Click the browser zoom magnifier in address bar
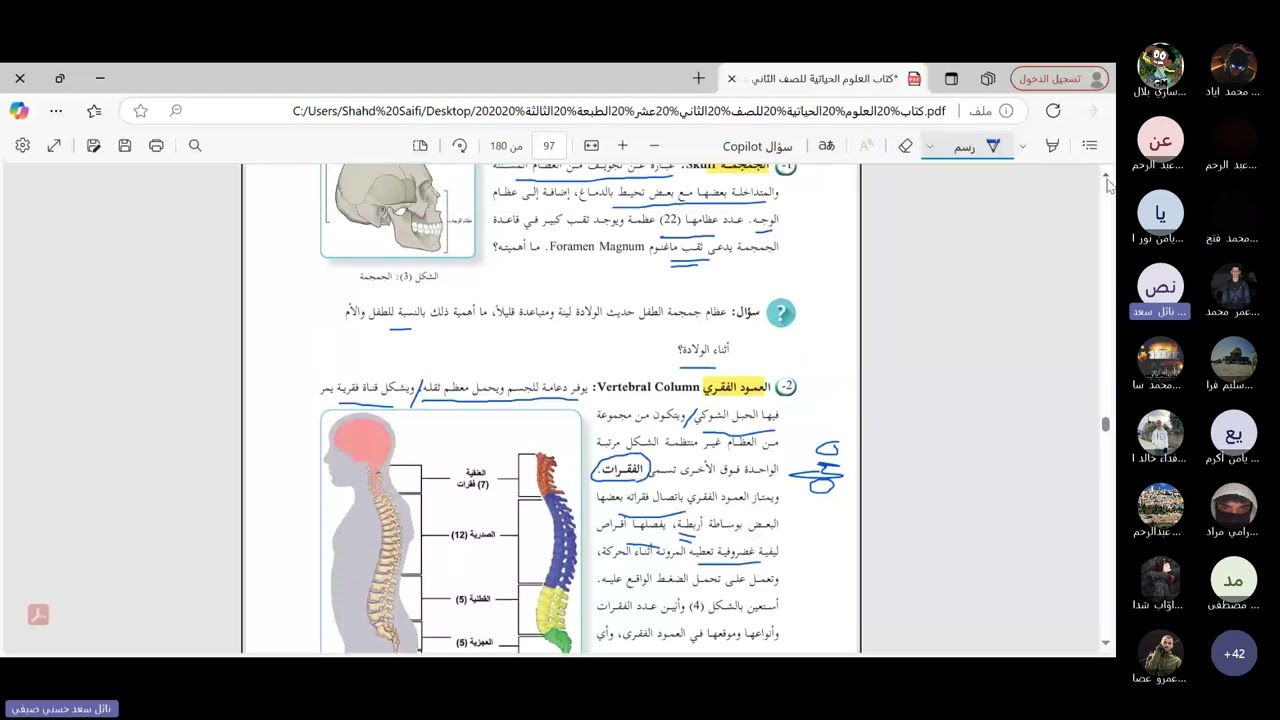This screenshot has height=720, width=1280. (175, 111)
